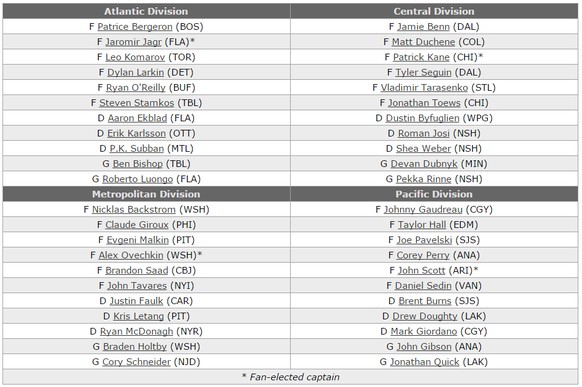
Task: Open Patrice Bergeron player link
Action: tap(135, 27)
